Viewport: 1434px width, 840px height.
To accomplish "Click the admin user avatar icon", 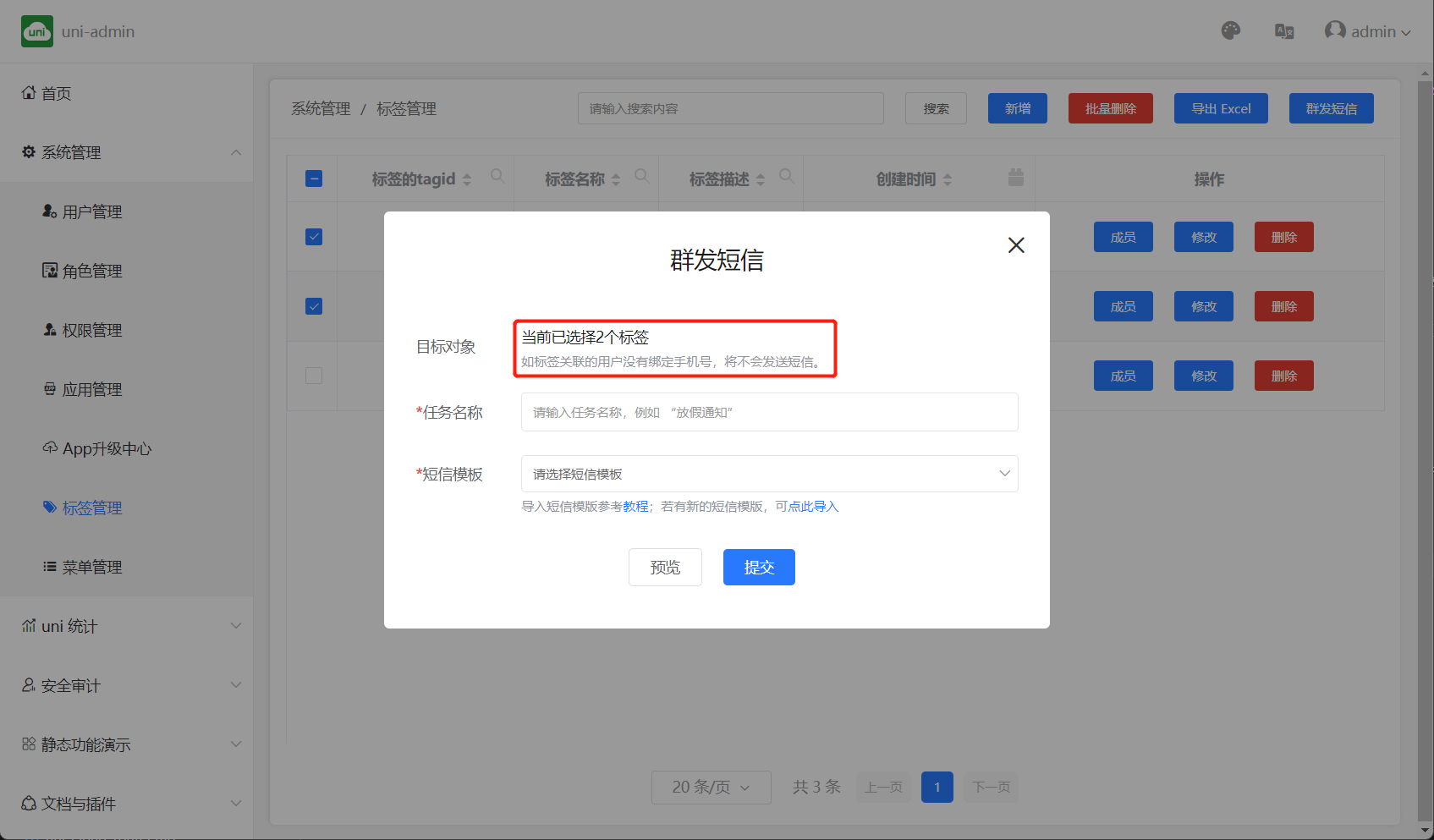I will tap(1335, 30).
